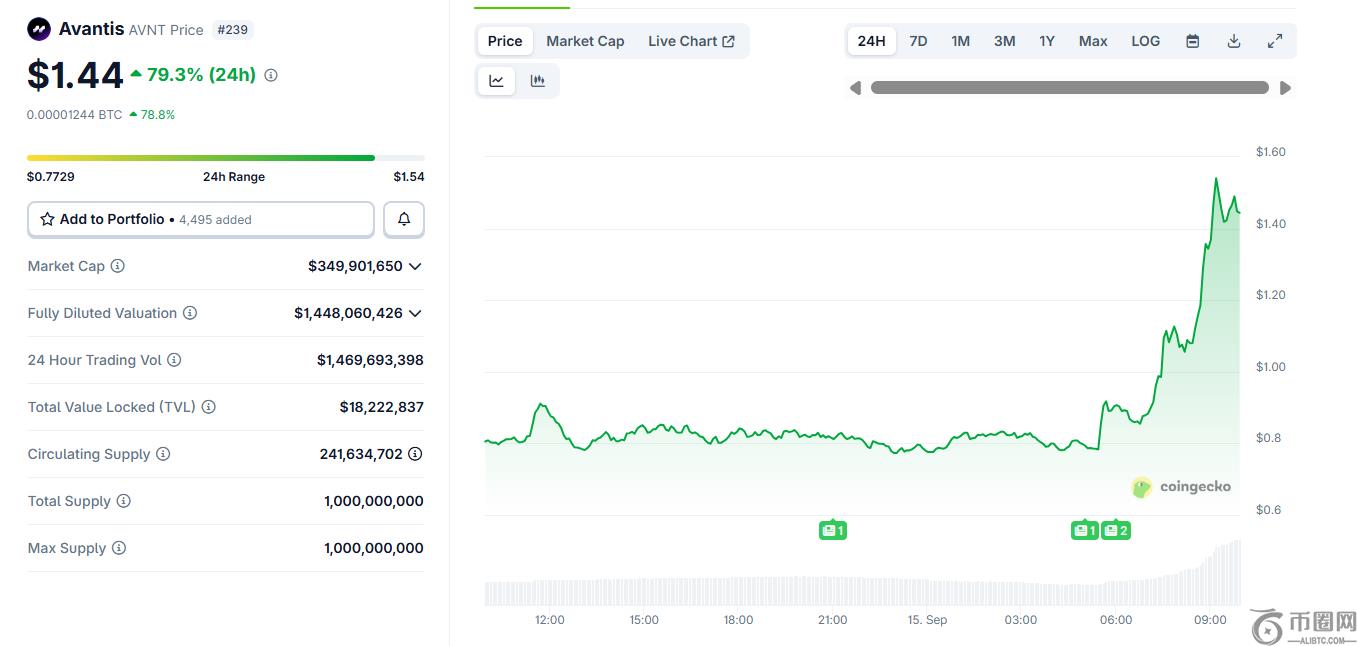Click Add to Portfolio button
This screenshot has height=646, width=1357.
pos(200,219)
